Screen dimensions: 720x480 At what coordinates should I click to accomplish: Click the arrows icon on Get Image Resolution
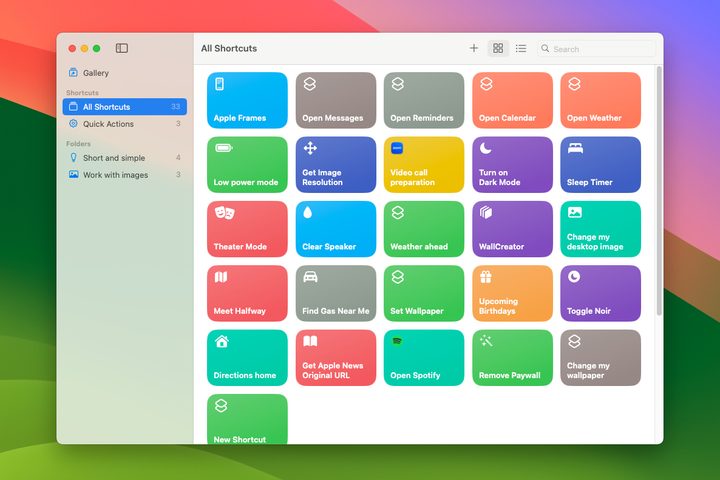point(310,148)
